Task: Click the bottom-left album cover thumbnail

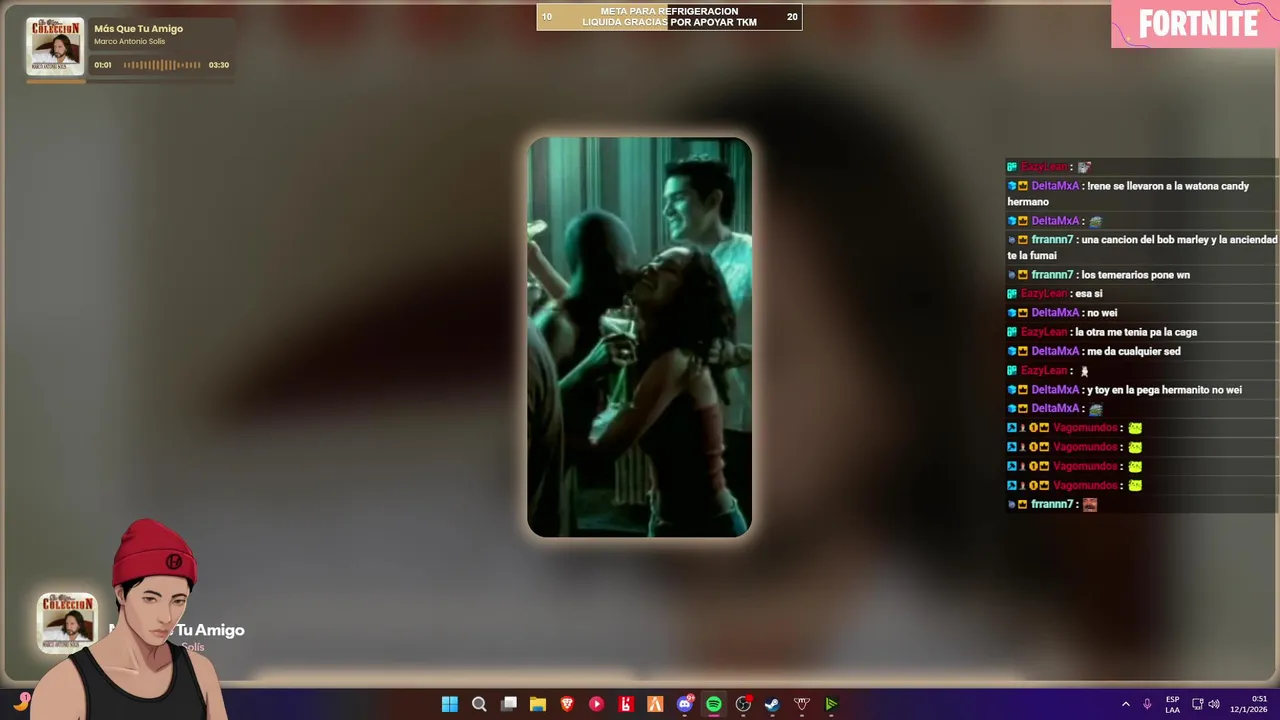Action: [x=67, y=622]
